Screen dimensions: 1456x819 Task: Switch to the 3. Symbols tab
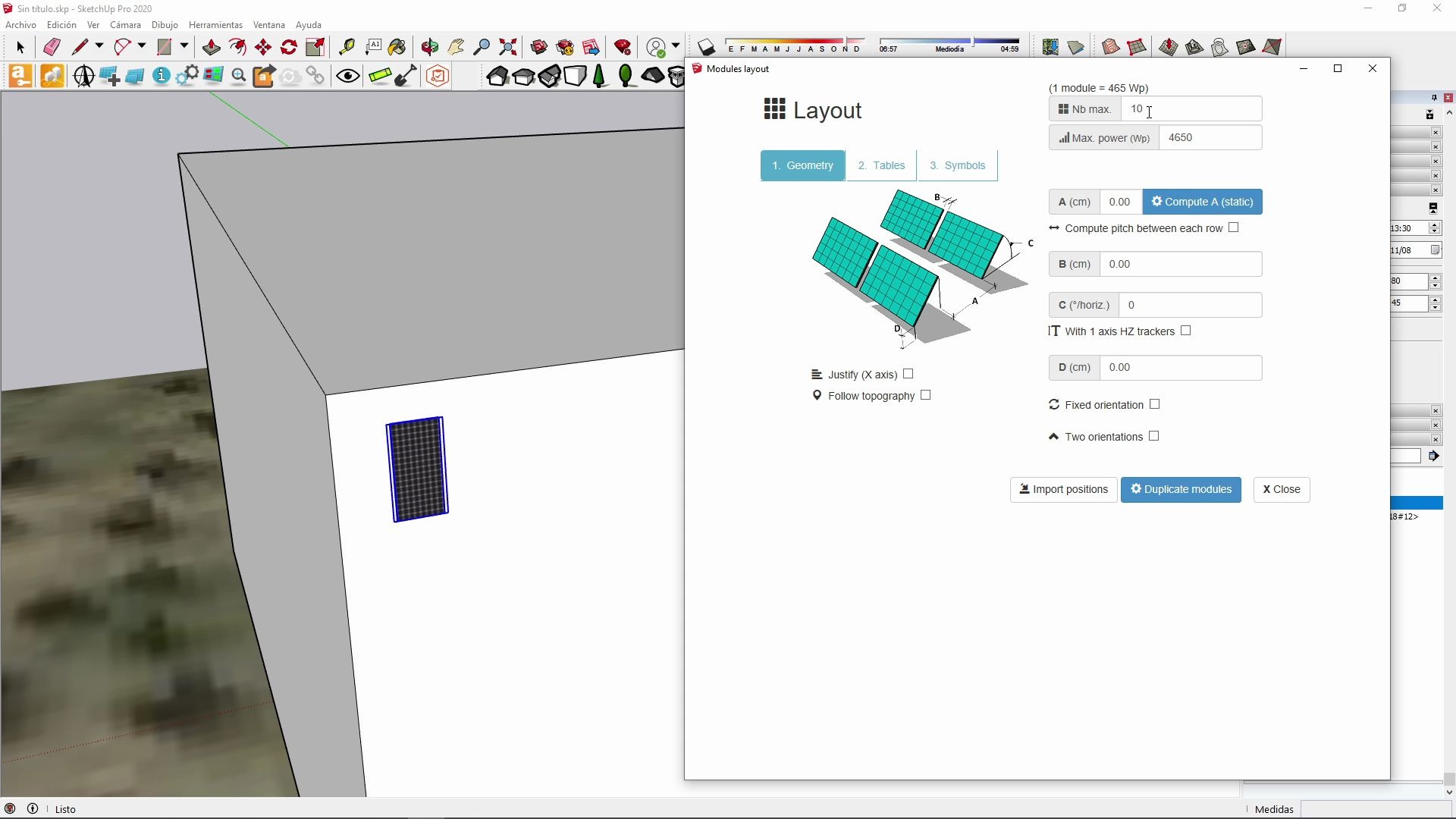point(958,165)
